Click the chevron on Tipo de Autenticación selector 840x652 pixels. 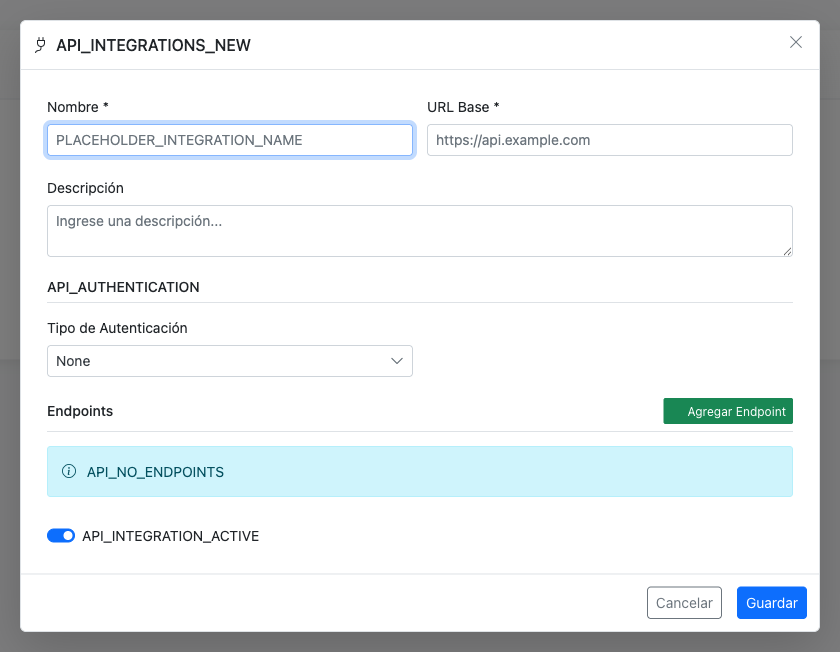pos(396,361)
